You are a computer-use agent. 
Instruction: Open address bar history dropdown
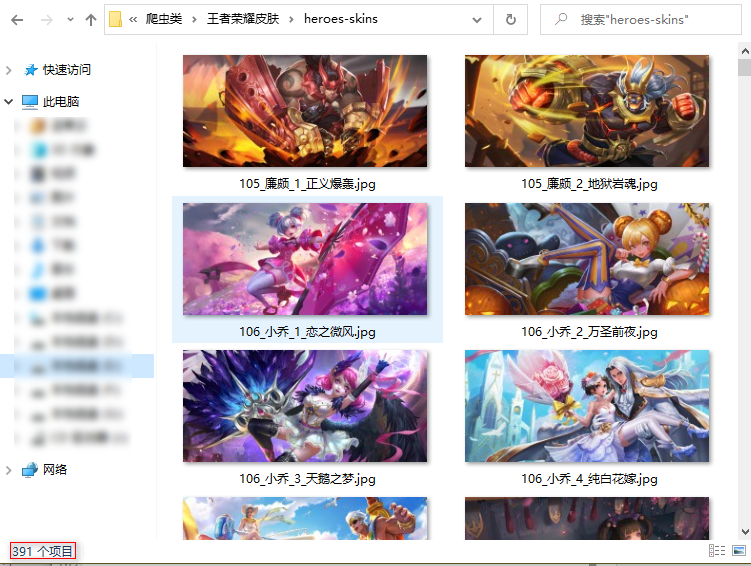(x=477, y=20)
